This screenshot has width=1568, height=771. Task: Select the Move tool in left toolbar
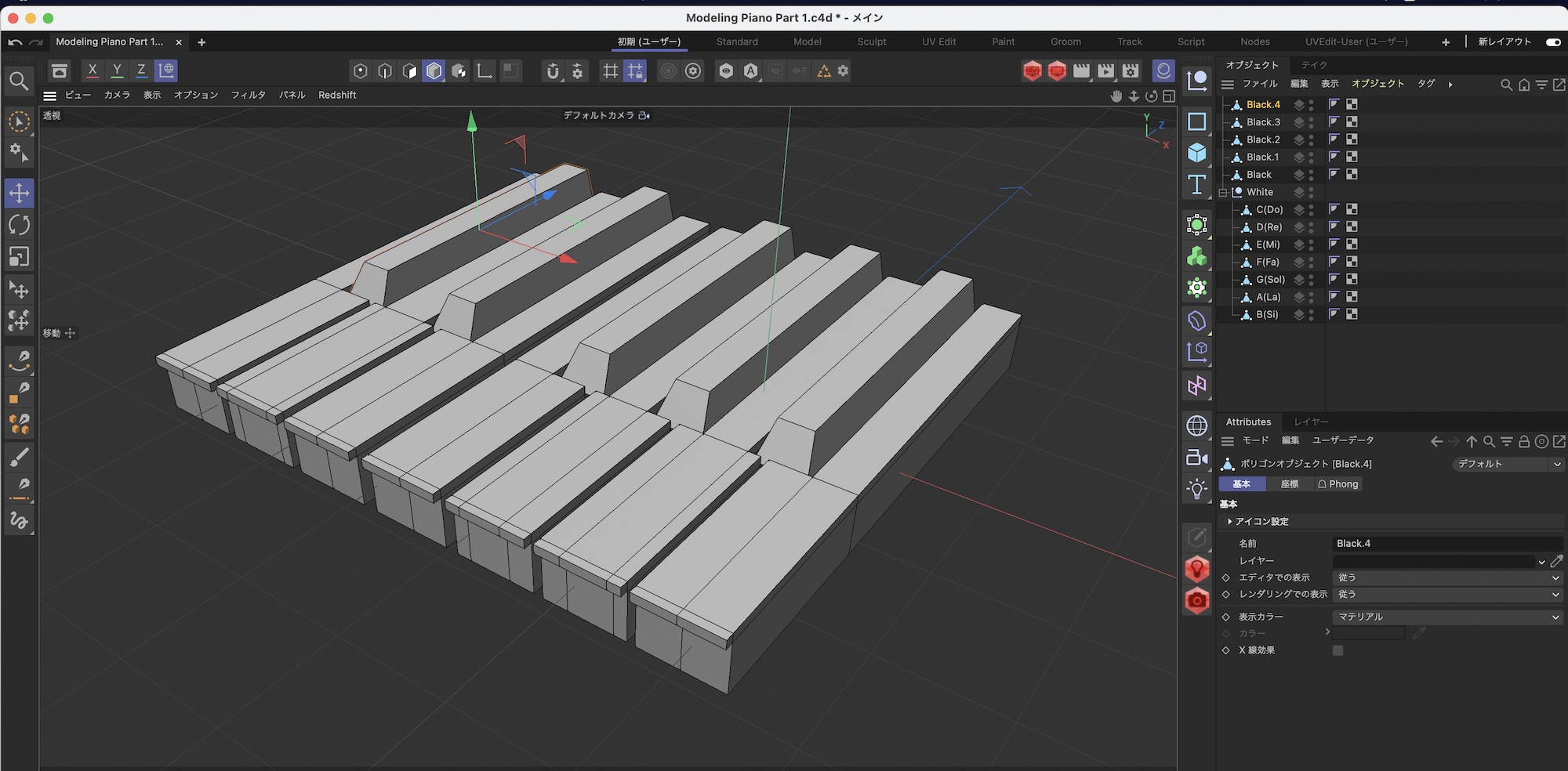(x=19, y=193)
